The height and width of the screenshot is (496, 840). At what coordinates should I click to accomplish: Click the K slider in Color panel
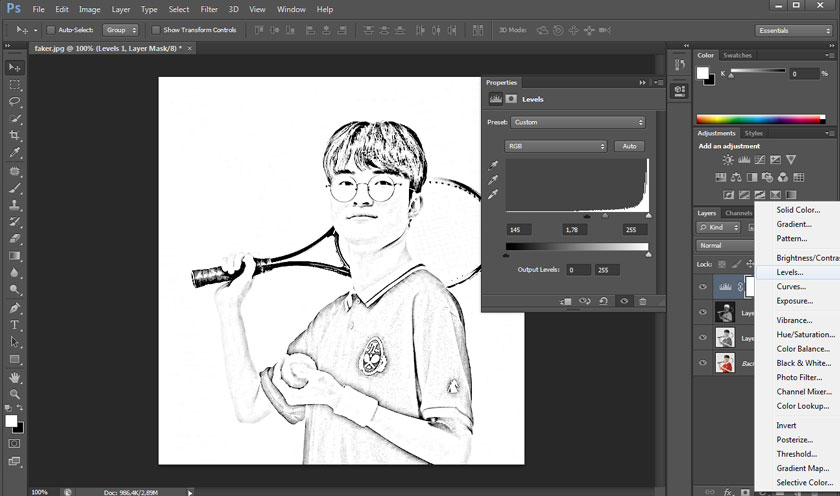758,71
